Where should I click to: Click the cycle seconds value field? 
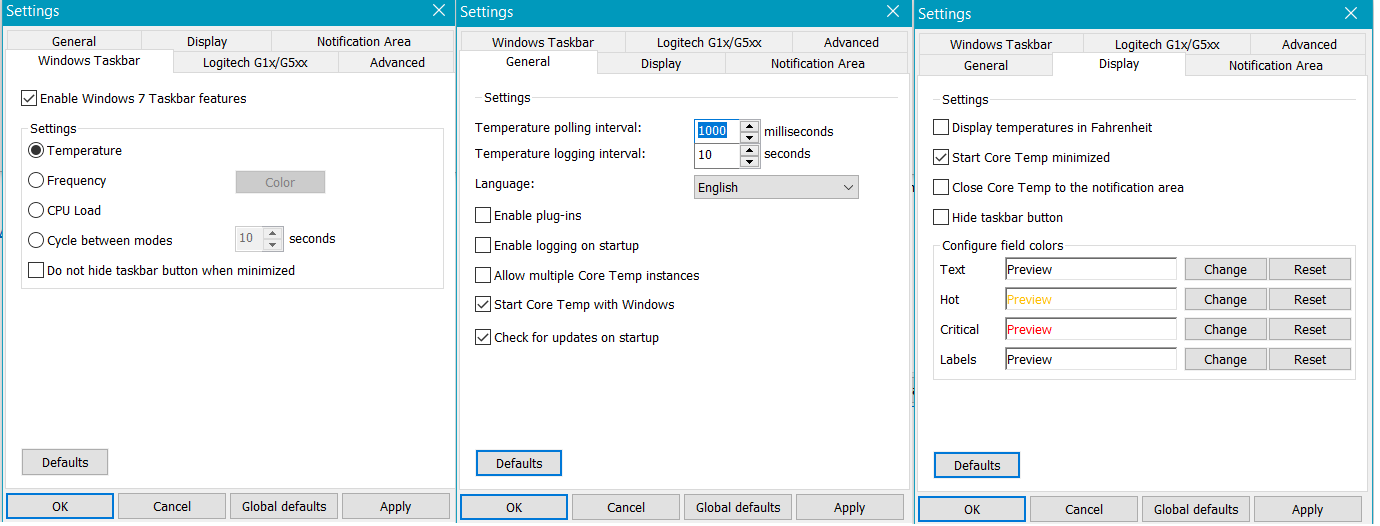(x=249, y=239)
